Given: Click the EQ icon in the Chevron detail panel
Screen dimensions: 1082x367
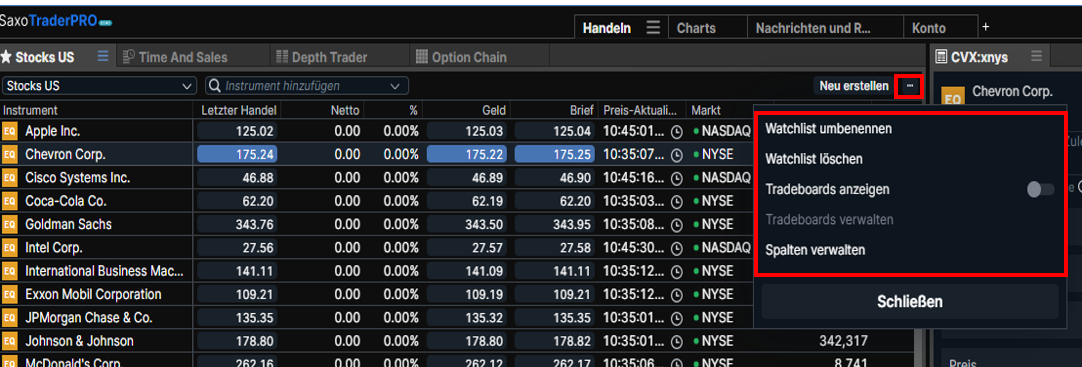Looking at the screenshot, I should (953, 97).
